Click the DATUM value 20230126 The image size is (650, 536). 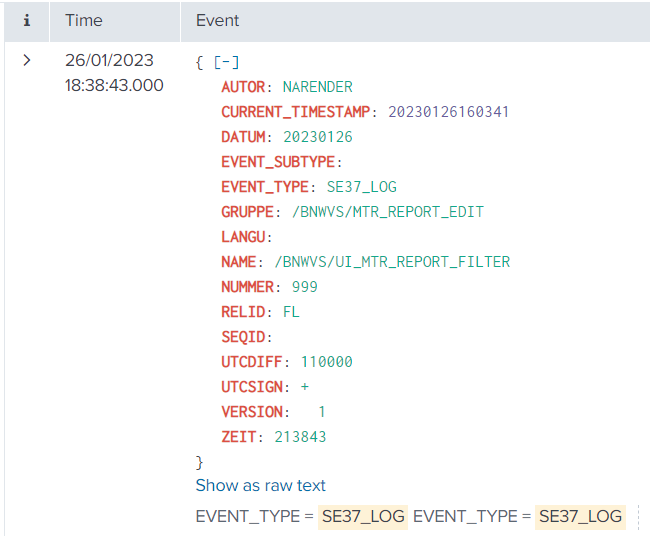(318, 137)
